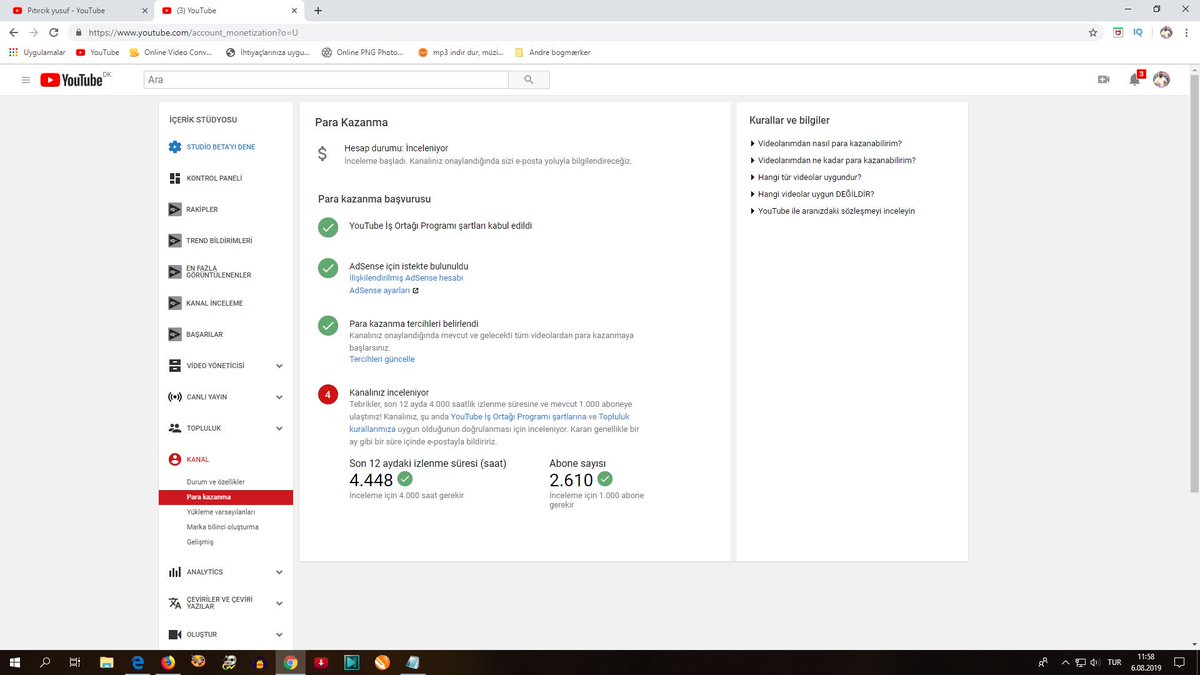Expand Çeviriler ve Çeviri Yazılar section
1200x675 pixels.
(279, 603)
